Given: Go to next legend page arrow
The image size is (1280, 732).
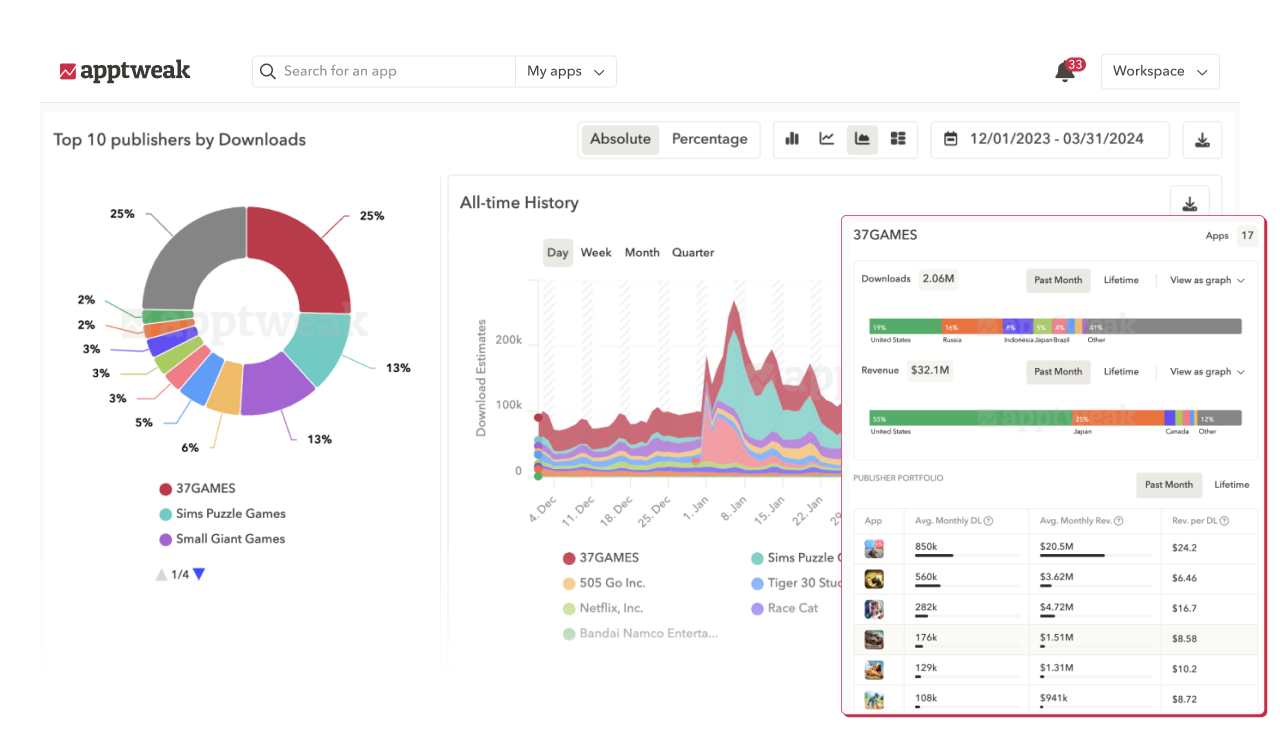Looking at the screenshot, I should coord(199,574).
